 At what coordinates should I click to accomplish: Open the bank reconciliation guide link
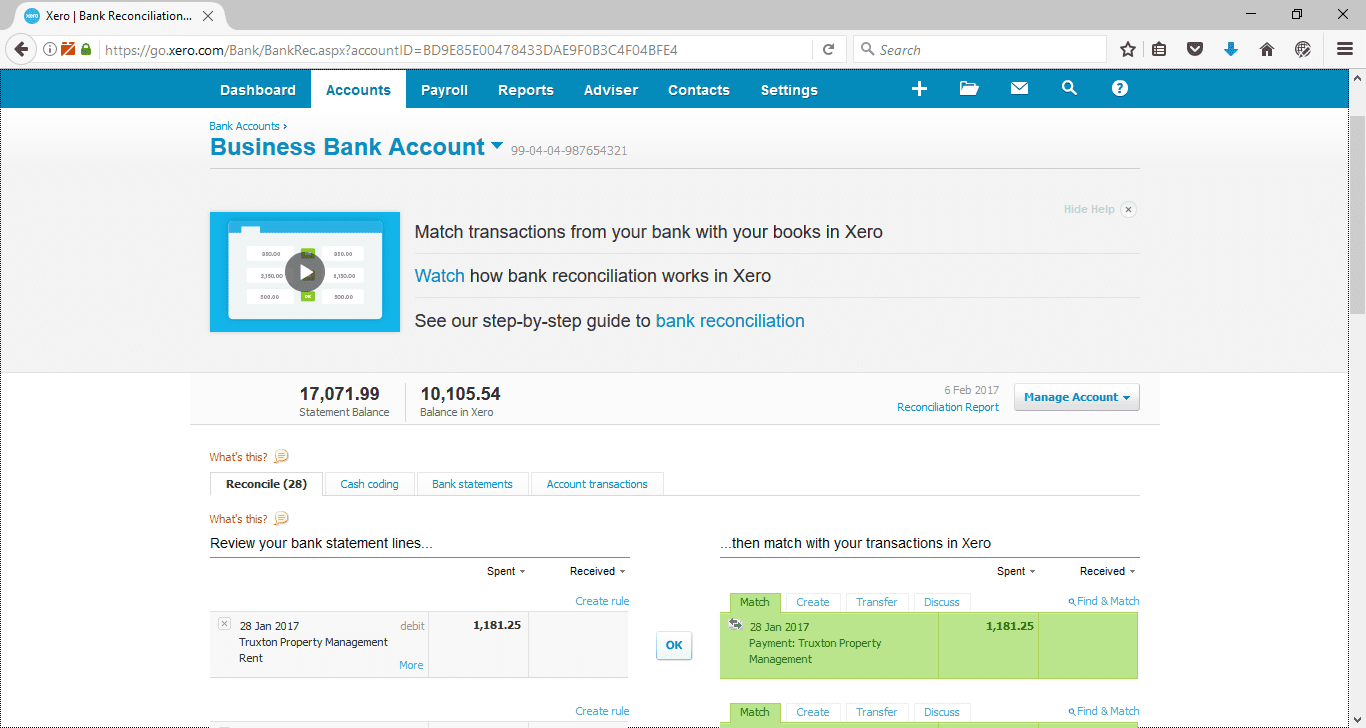pos(730,321)
